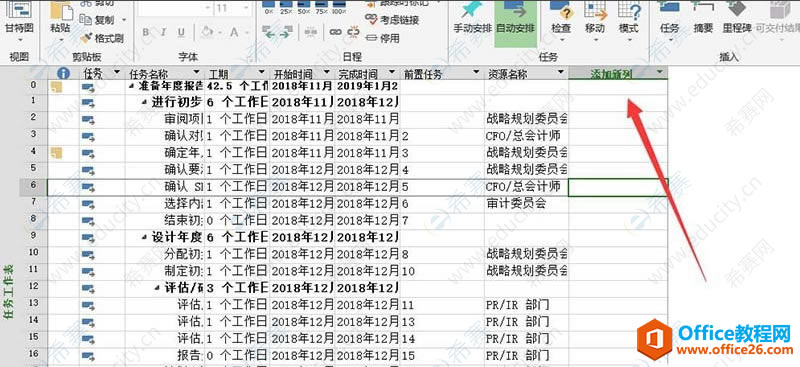Collapse the 设计年度 summary task row
Screen dimensions: 800x367
[x=146, y=237]
